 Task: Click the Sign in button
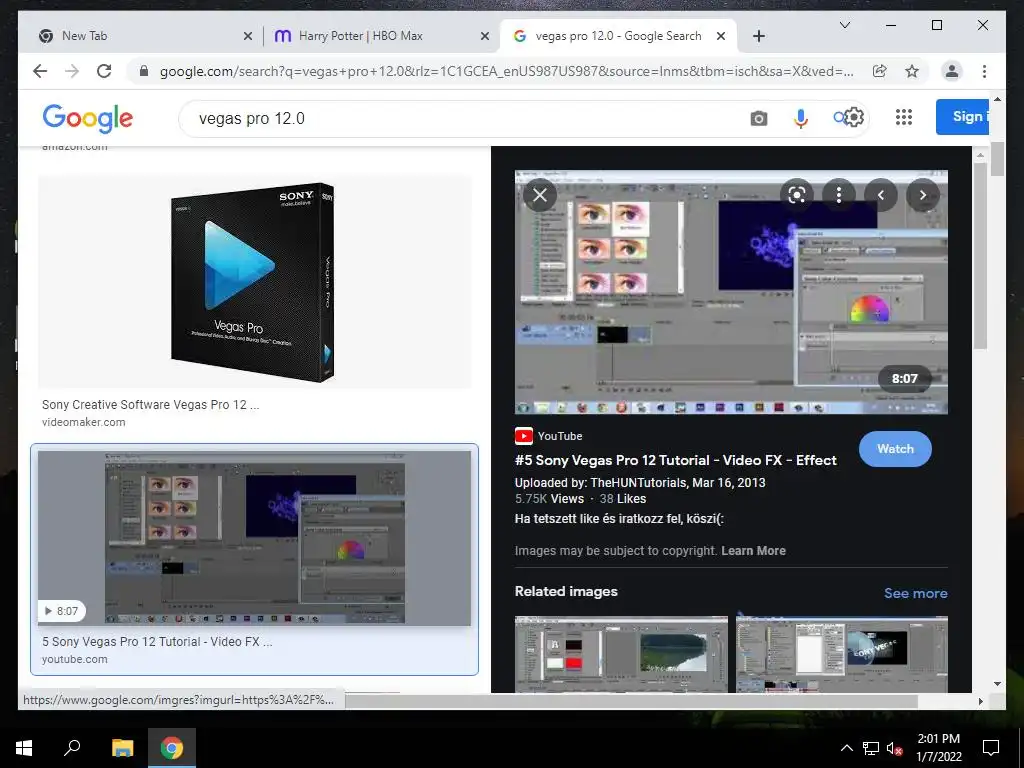pos(963,117)
